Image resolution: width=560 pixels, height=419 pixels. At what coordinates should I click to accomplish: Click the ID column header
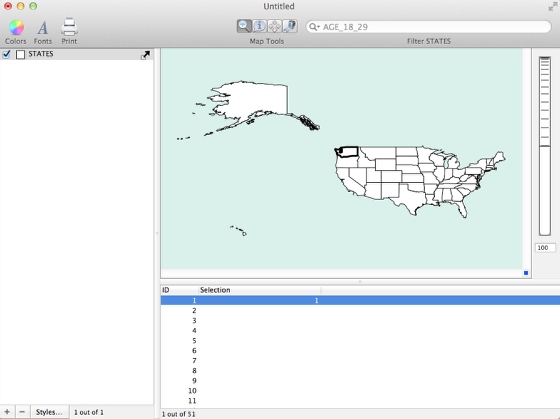pos(179,290)
